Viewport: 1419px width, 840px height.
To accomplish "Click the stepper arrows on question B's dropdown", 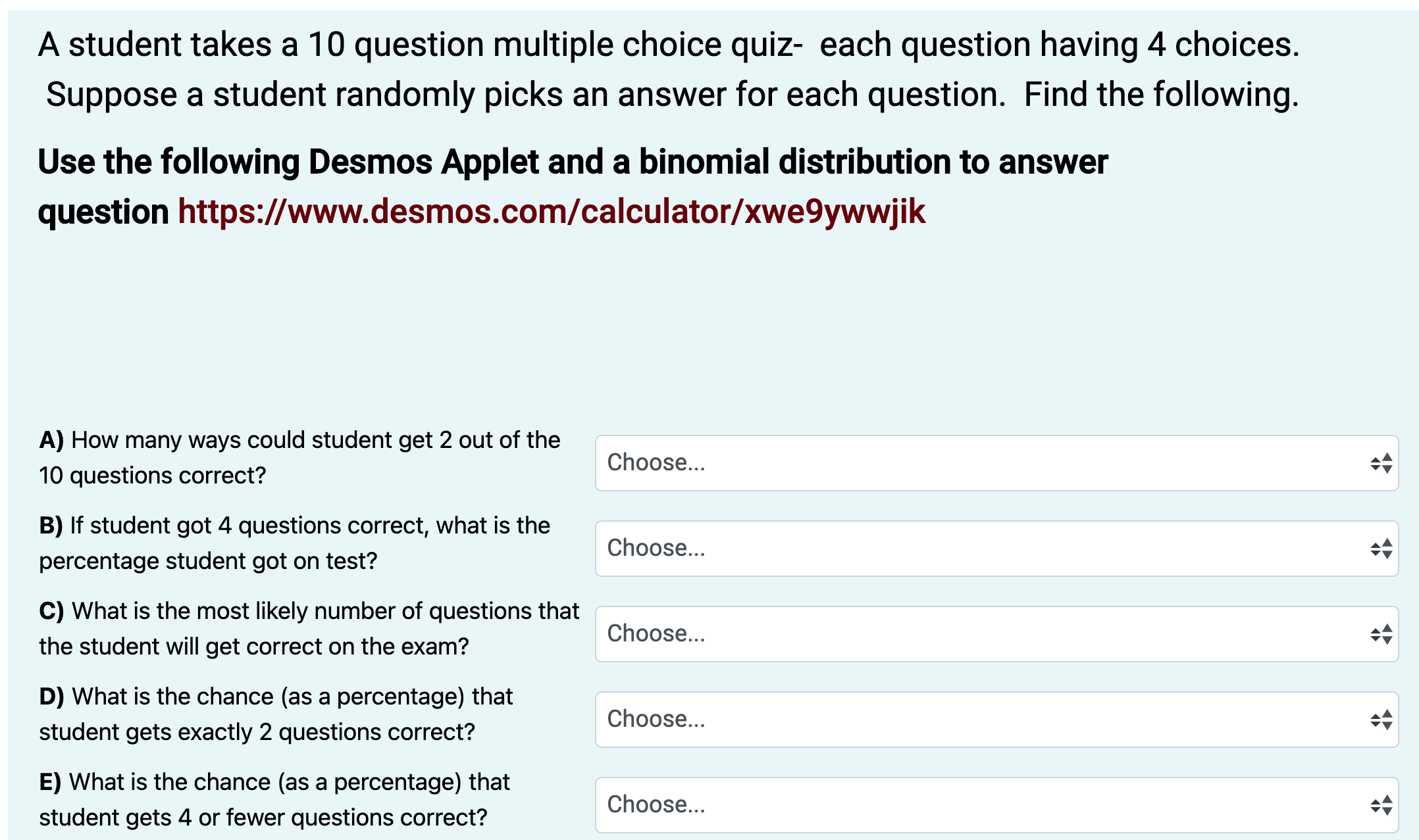I will 1381,549.
